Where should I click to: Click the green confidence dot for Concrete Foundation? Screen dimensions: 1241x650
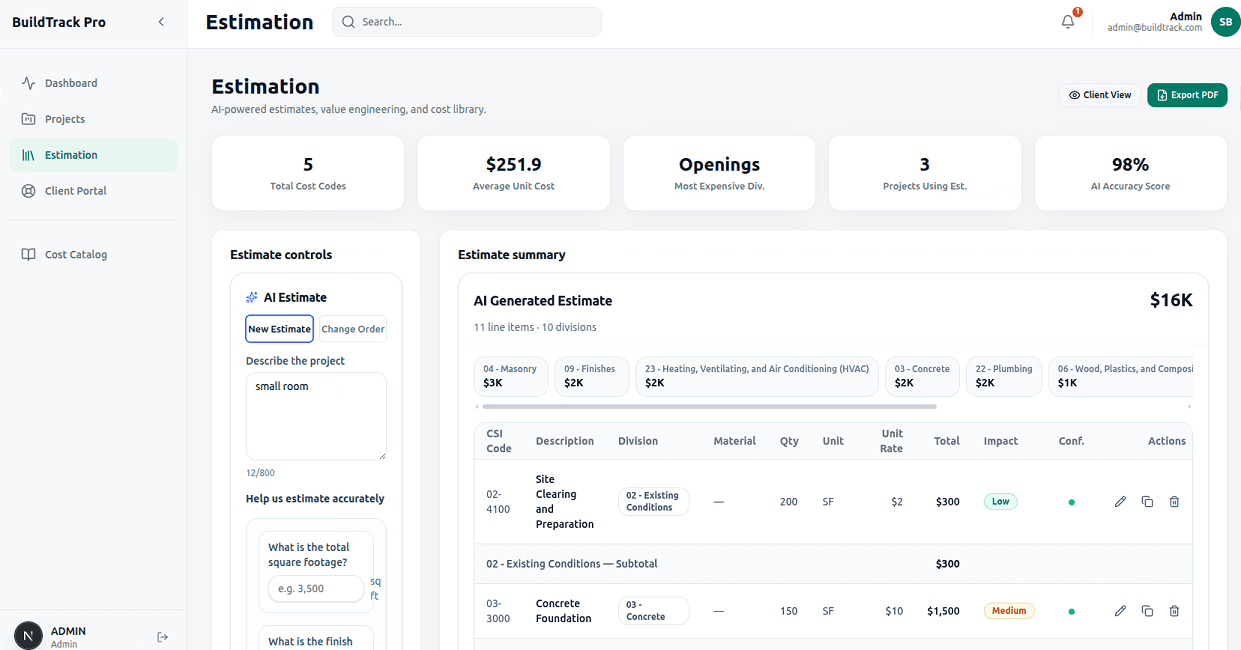pos(1072,611)
